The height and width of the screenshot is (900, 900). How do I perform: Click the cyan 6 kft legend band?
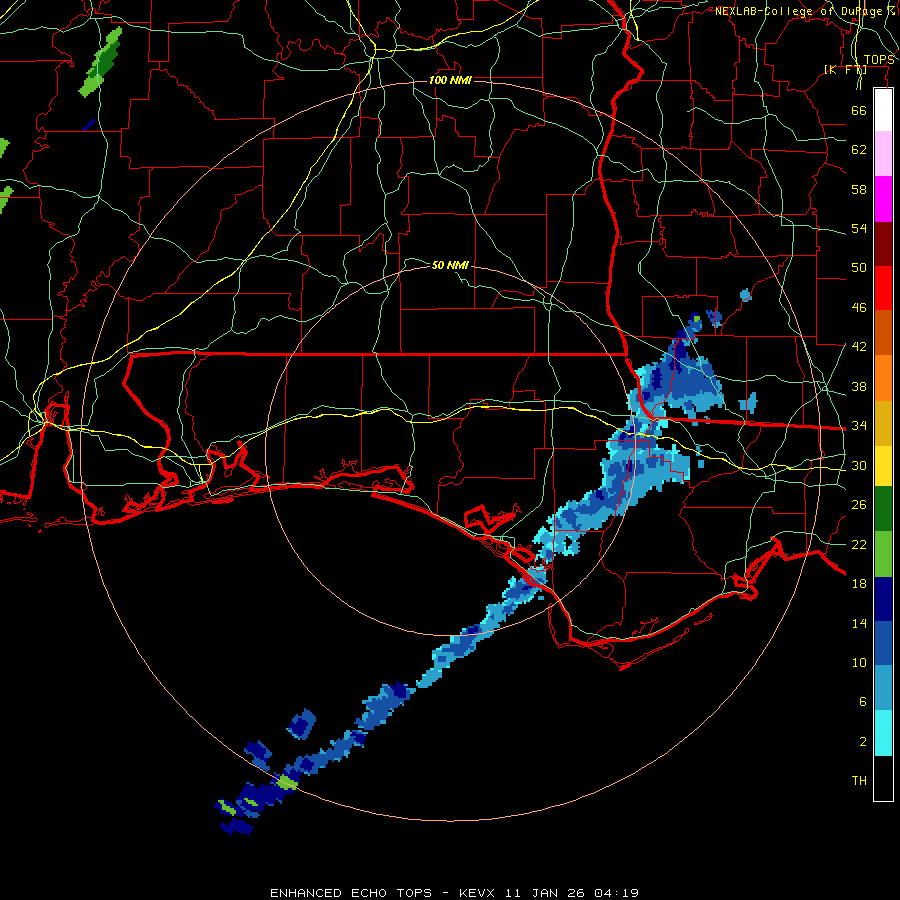pyautogui.click(x=883, y=733)
